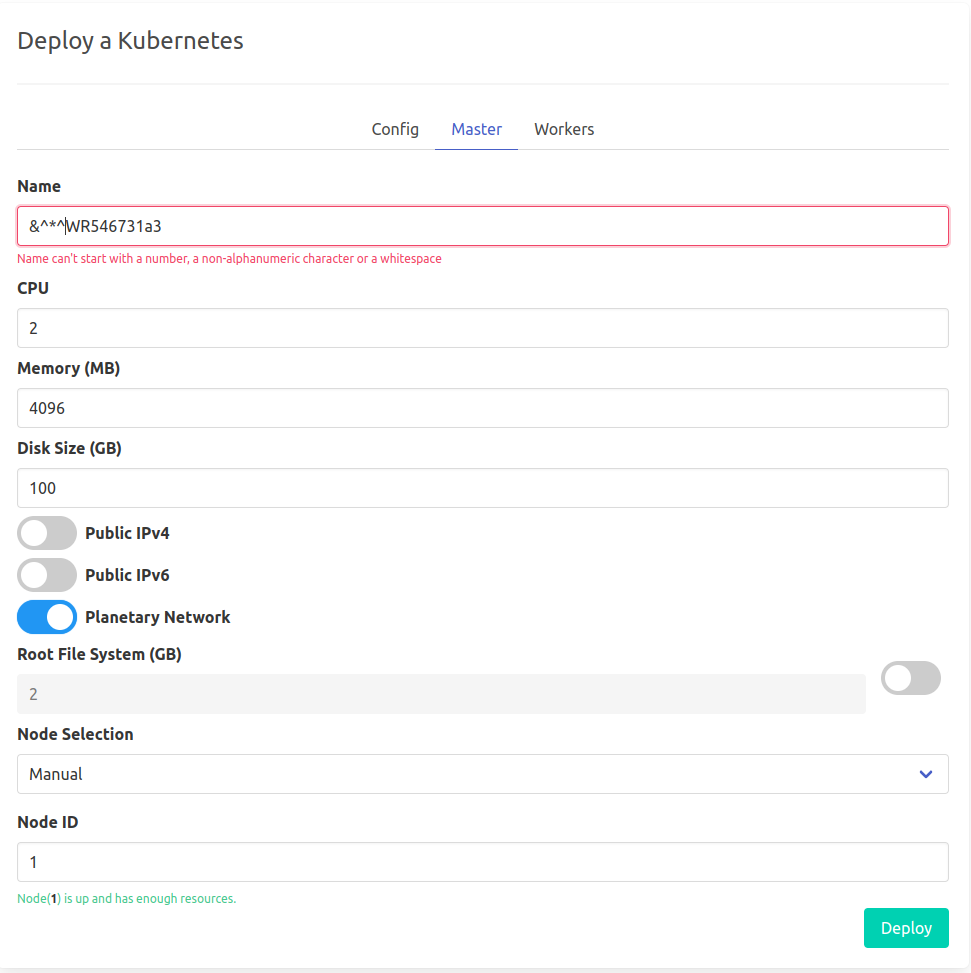Click the CPU input field
This screenshot has height=973, width=971.
tap(483, 328)
